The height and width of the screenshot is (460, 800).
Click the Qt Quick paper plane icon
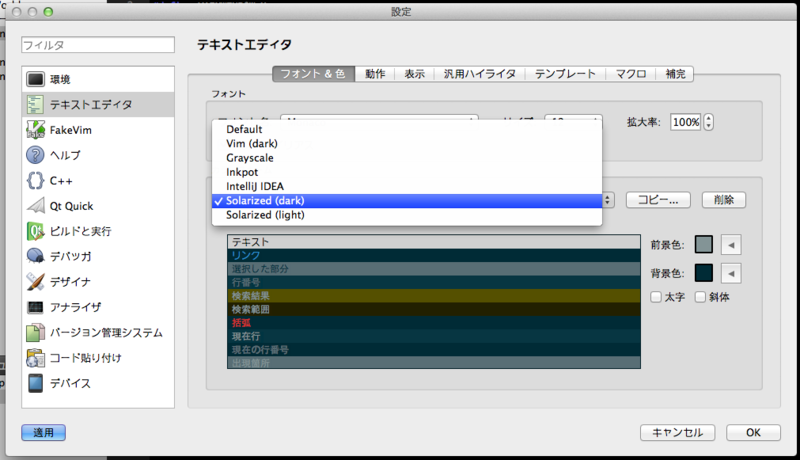click(x=35, y=206)
